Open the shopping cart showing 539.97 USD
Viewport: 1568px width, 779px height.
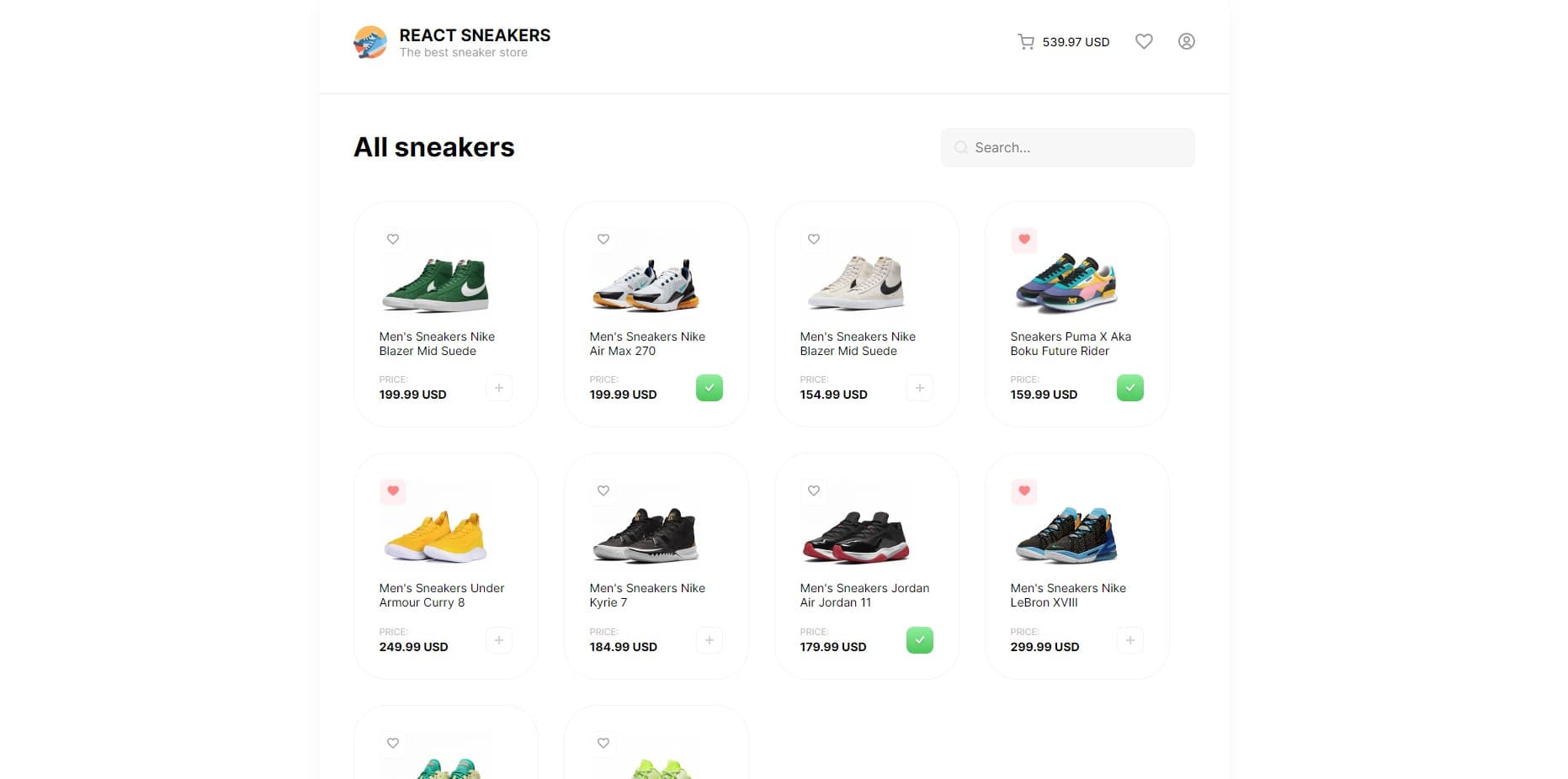[1063, 42]
